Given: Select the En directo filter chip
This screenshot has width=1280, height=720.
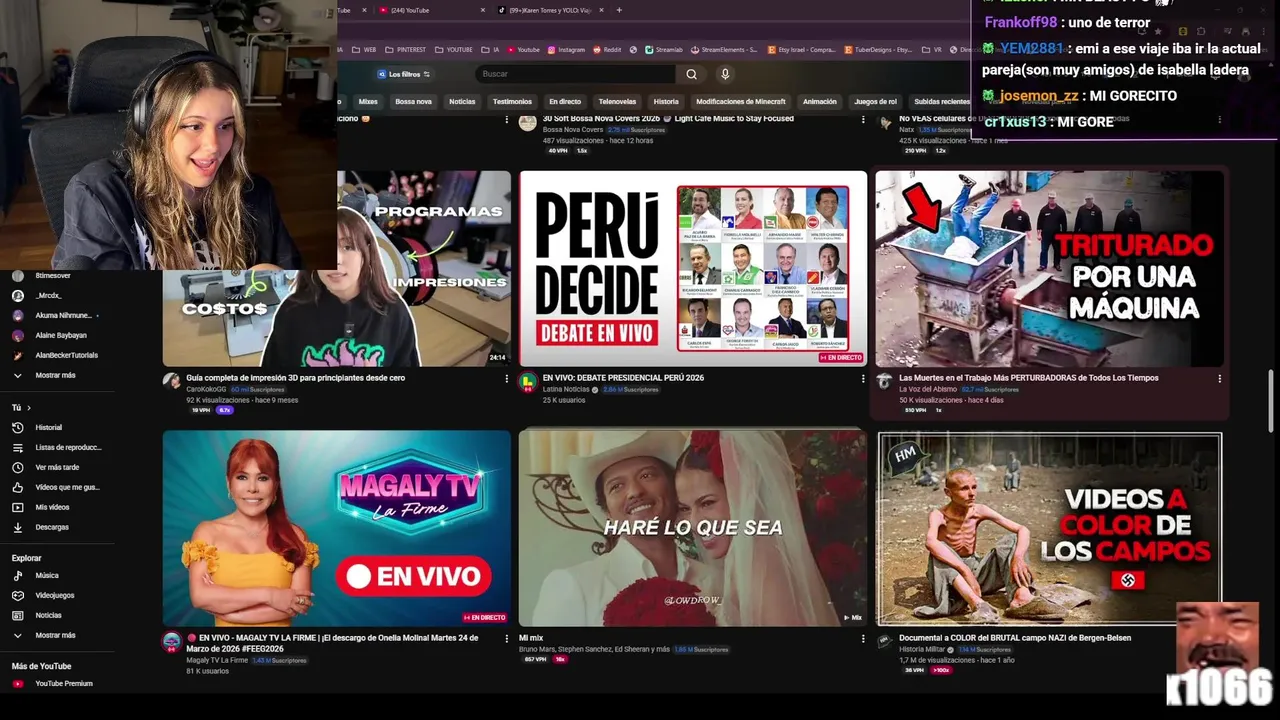Looking at the screenshot, I should click(x=565, y=101).
